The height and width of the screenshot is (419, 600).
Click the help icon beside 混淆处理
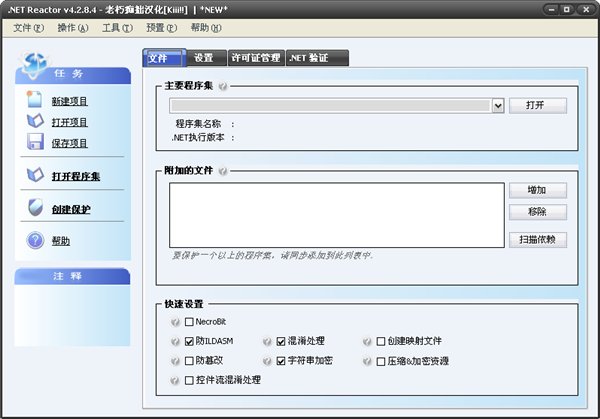point(267,341)
